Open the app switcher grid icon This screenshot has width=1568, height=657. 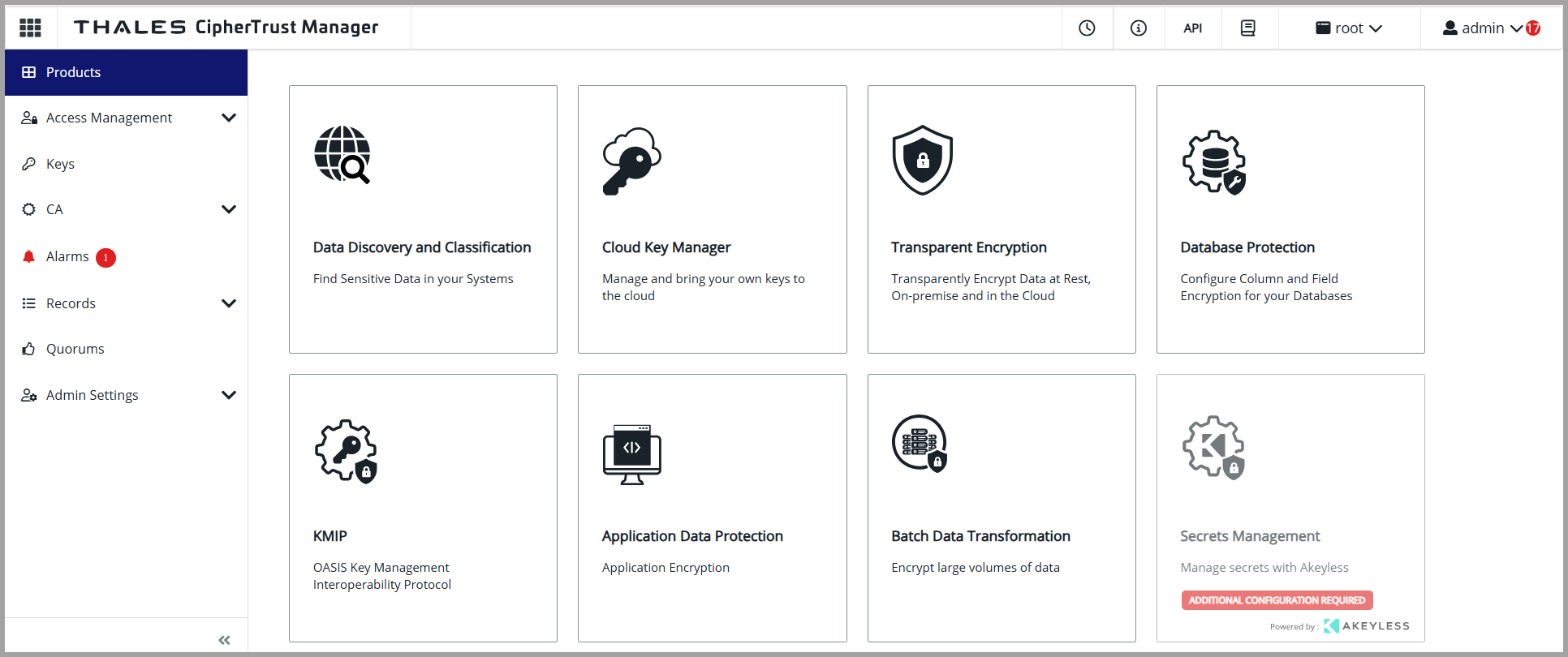point(30,28)
